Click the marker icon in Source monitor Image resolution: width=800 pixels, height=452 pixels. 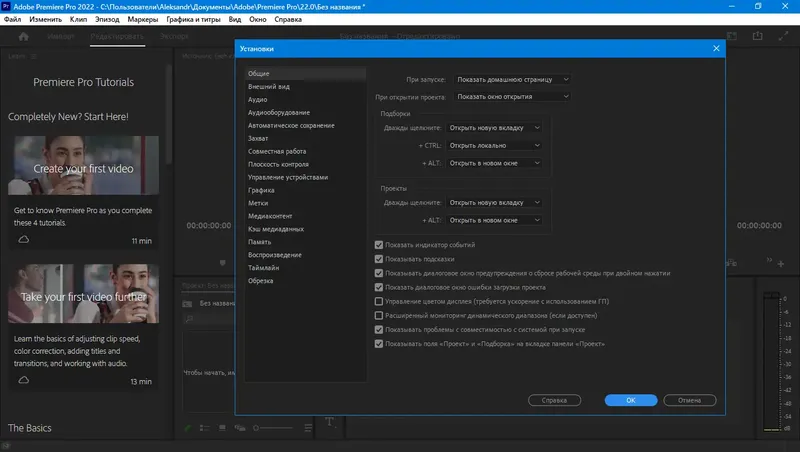click(x=222, y=263)
